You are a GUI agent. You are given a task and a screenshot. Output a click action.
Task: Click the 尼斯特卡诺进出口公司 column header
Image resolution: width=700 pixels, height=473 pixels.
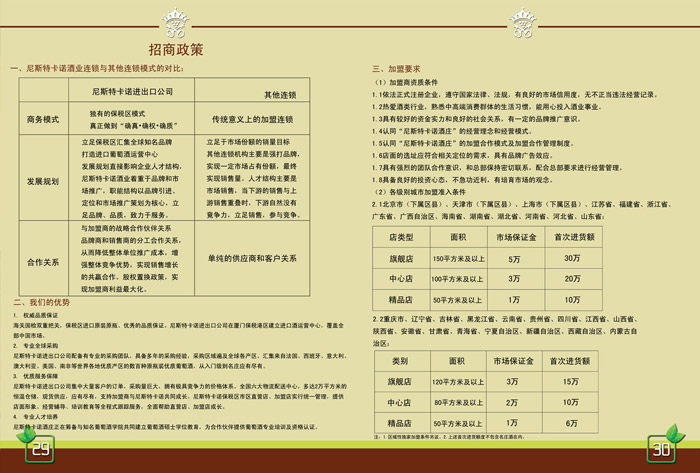[133, 92]
